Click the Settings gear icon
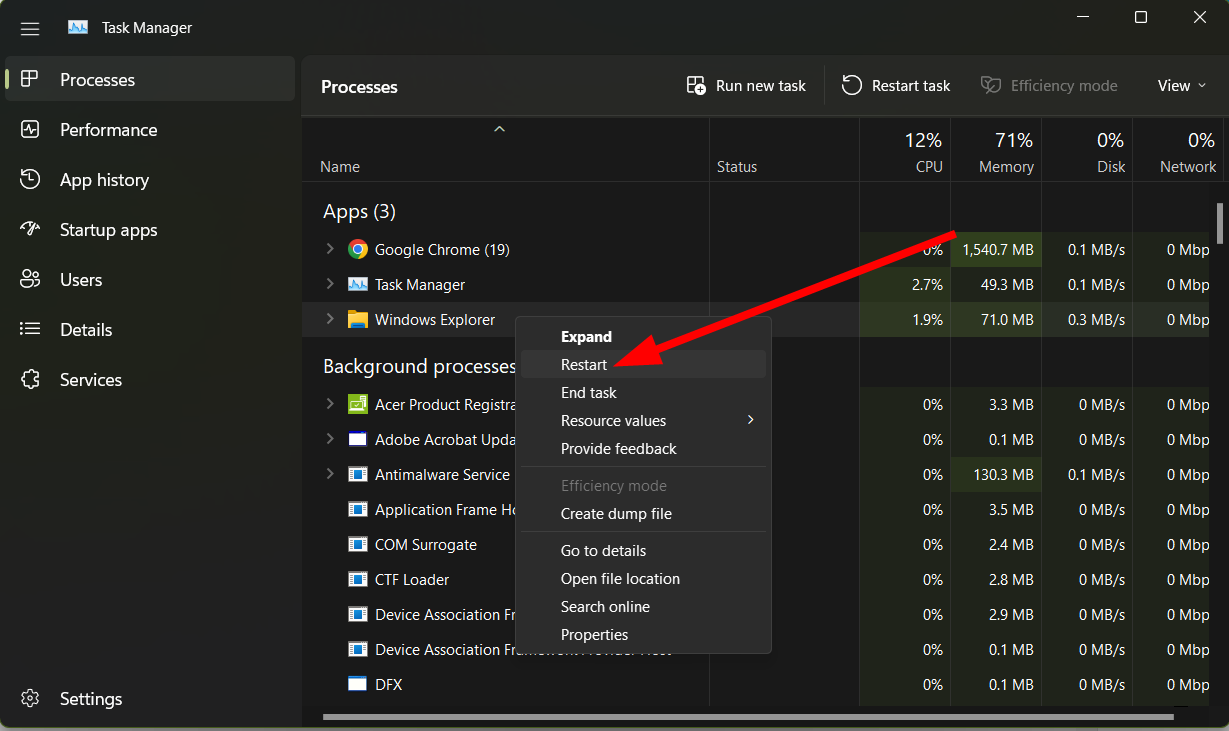 point(30,698)
